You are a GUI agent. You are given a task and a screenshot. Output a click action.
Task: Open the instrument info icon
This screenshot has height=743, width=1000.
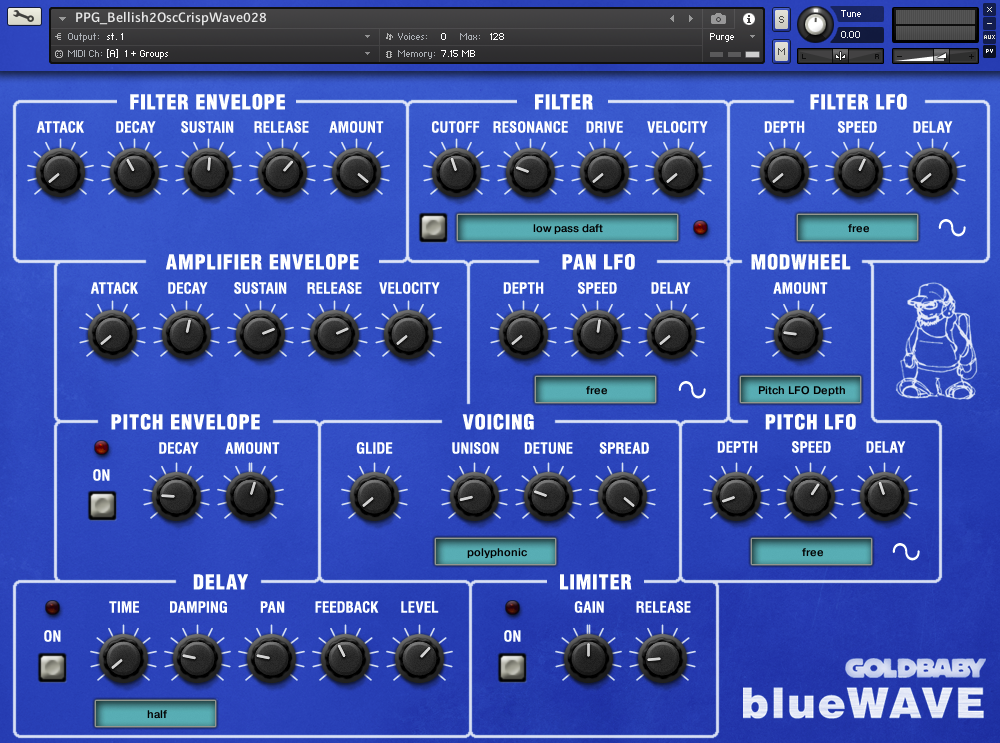point(748,18)
